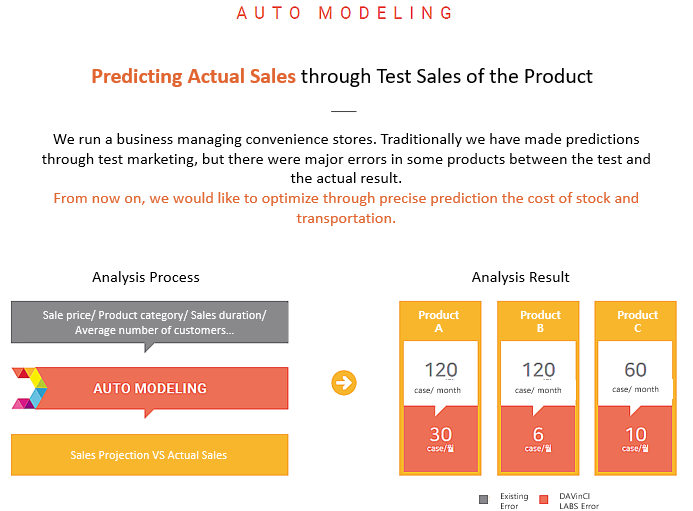
Task: Select the Product A header
Action: 439,321
